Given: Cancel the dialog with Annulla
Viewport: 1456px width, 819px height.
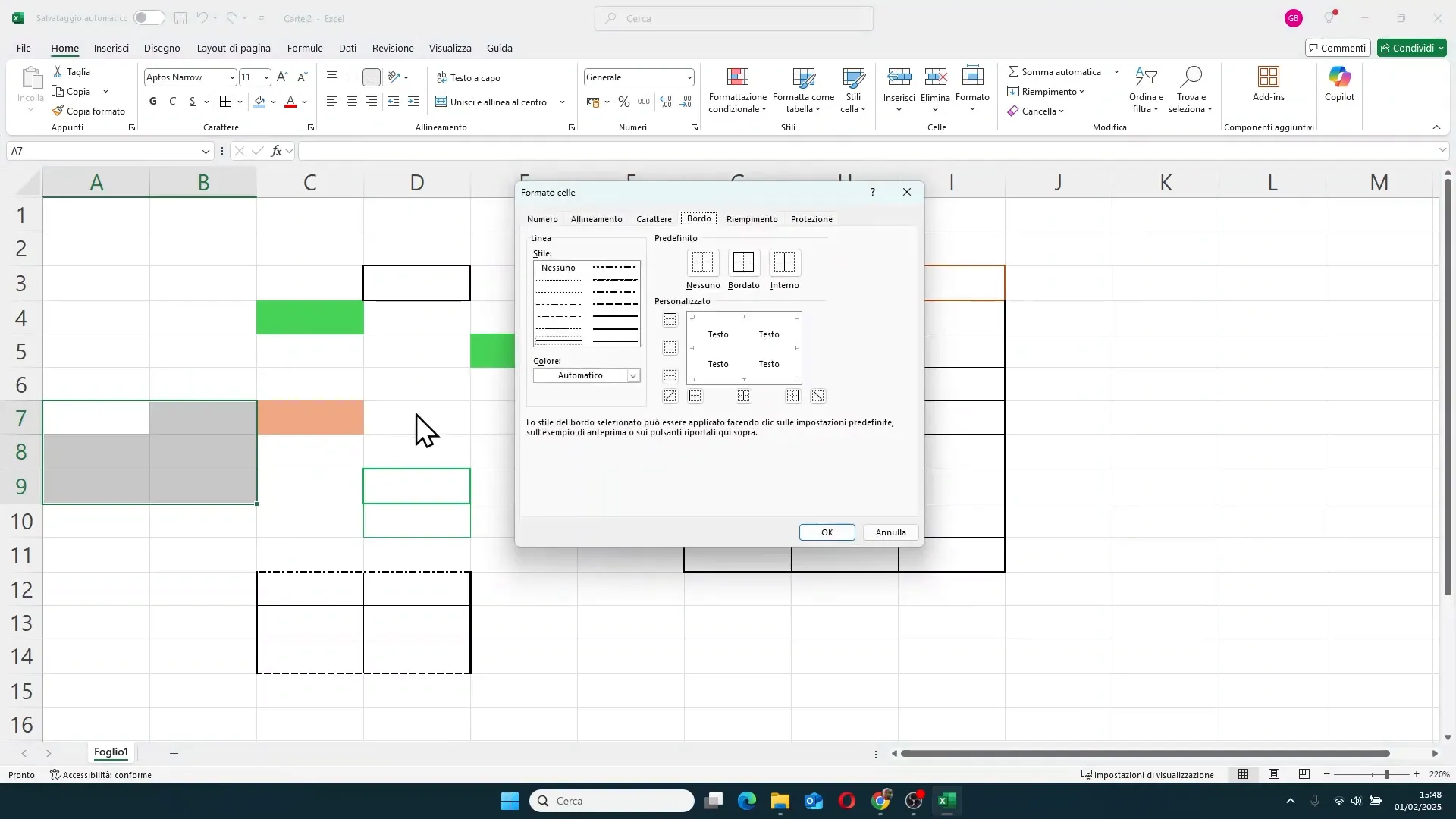Looking at the screenshot, I should (890, 532).
